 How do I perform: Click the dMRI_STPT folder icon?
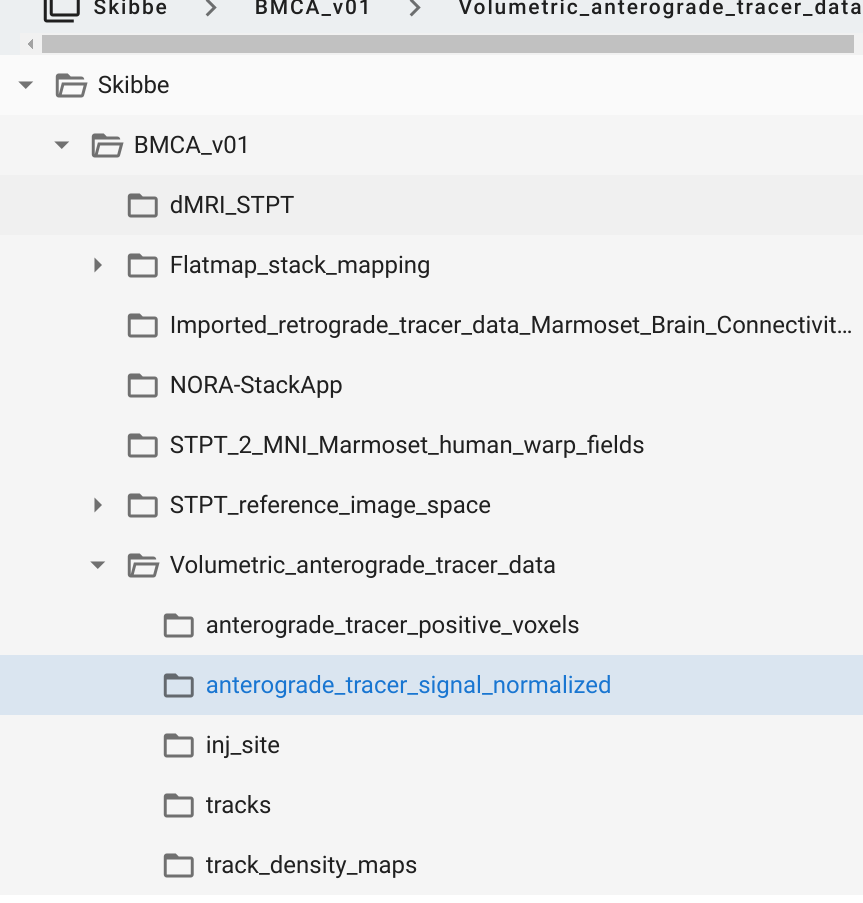tap(143, 206)
